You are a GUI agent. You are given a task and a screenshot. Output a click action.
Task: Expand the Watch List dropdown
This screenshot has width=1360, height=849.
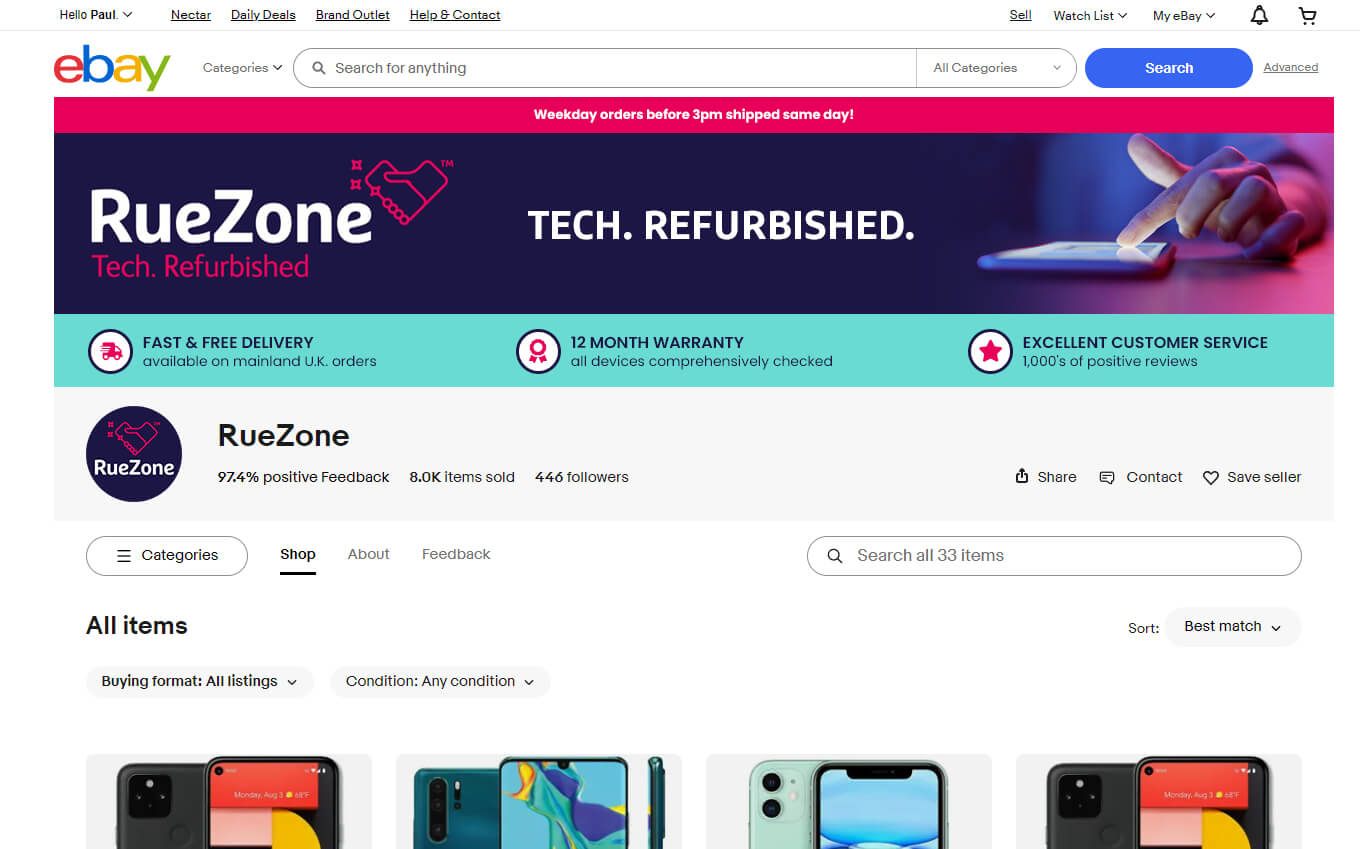point(1090,15)
